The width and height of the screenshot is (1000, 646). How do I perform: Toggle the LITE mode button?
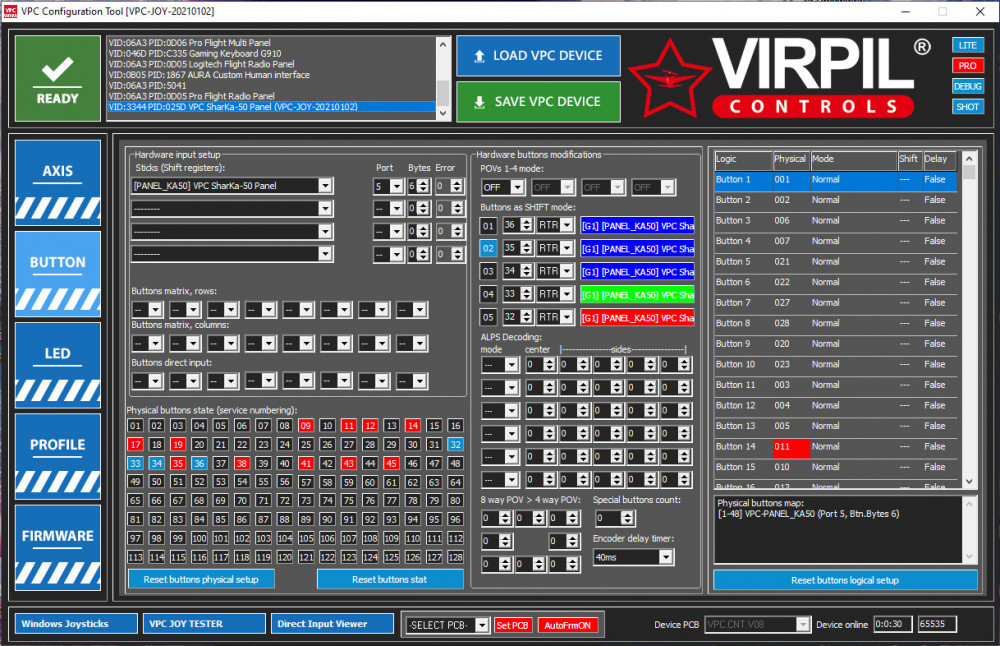click(967, 46)
